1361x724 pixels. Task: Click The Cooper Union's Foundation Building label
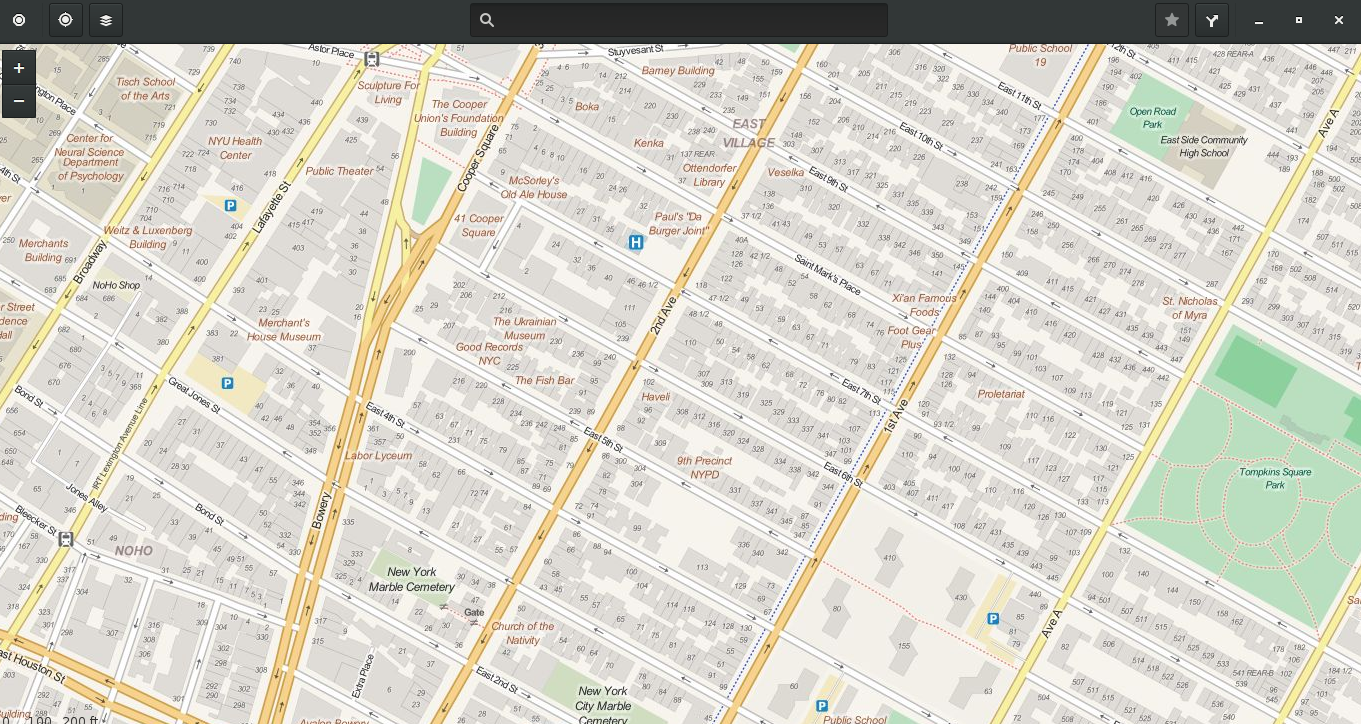tap(459, 118)
